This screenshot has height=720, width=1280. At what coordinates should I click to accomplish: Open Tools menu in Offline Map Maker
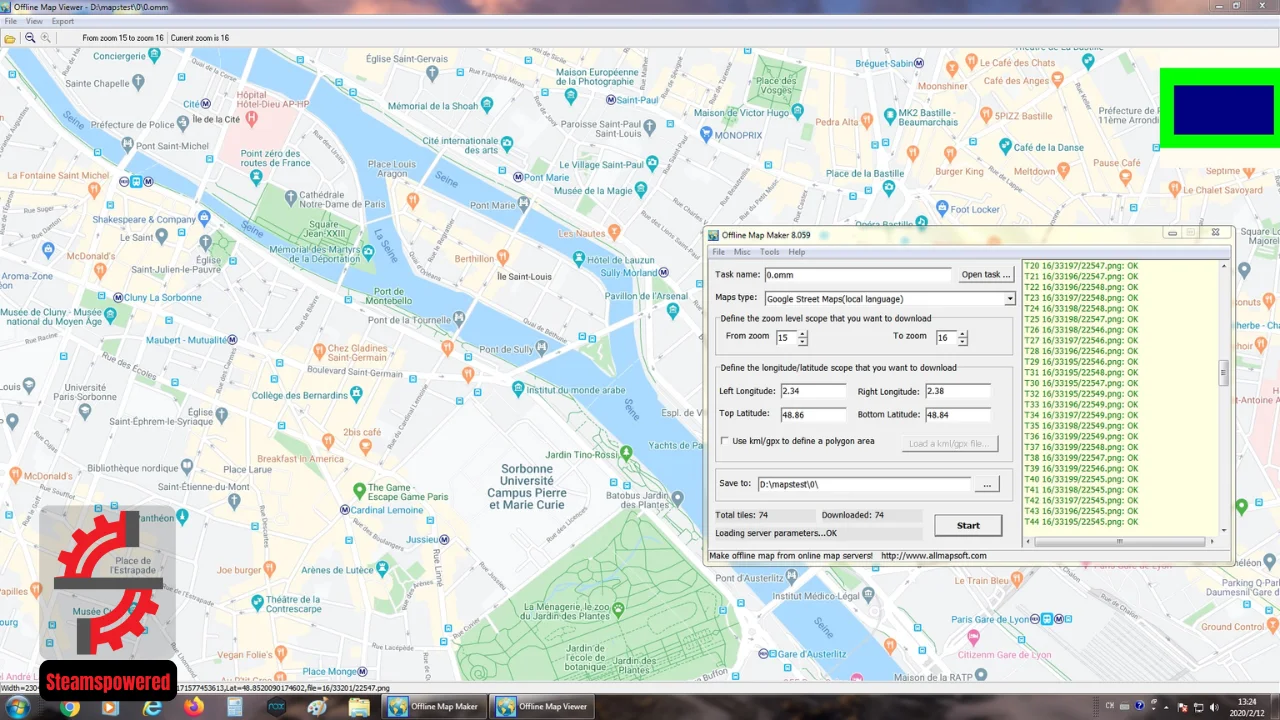pyautogui.click(x=769, y=252)
